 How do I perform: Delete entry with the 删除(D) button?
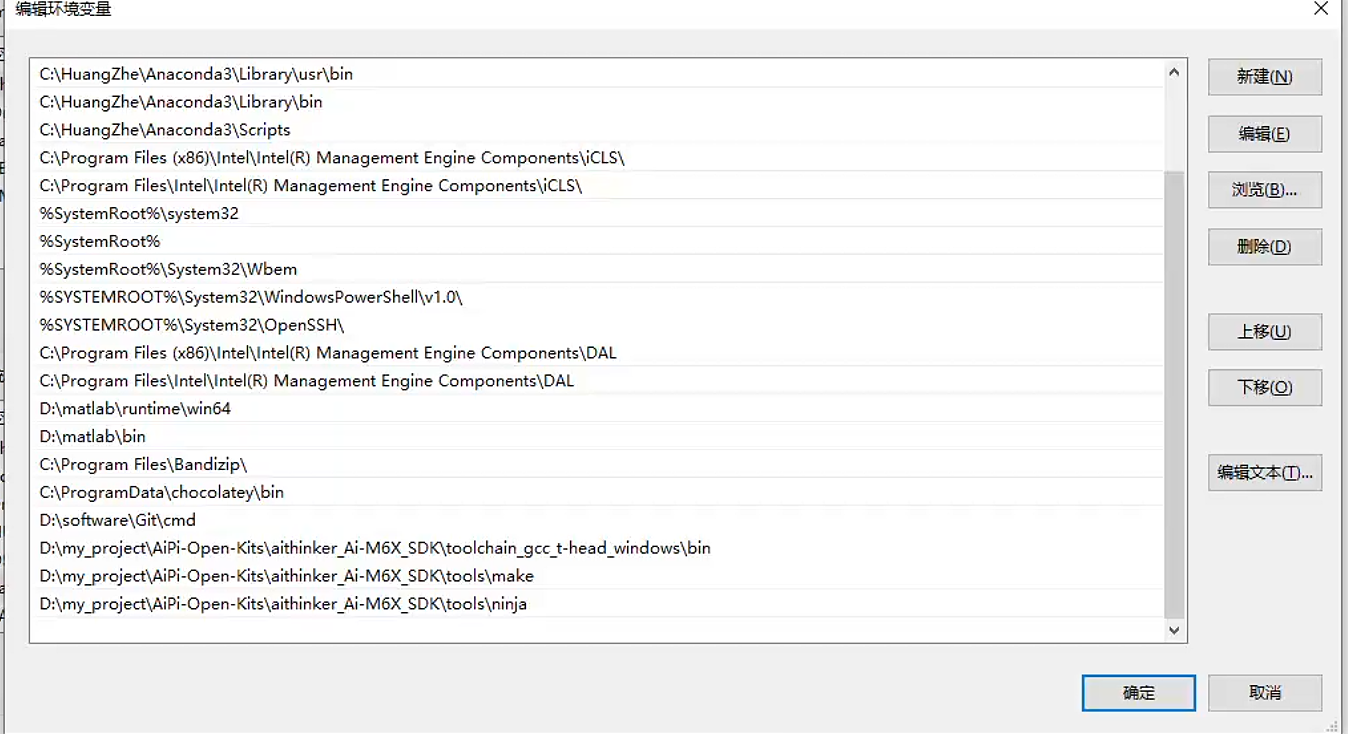1265,247
